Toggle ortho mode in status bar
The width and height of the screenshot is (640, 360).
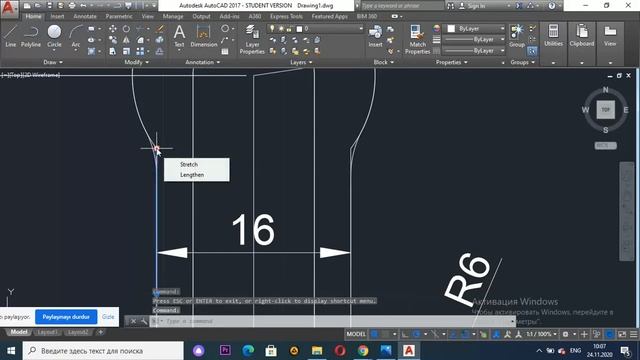pyautogui.click(x=405, y=334)
